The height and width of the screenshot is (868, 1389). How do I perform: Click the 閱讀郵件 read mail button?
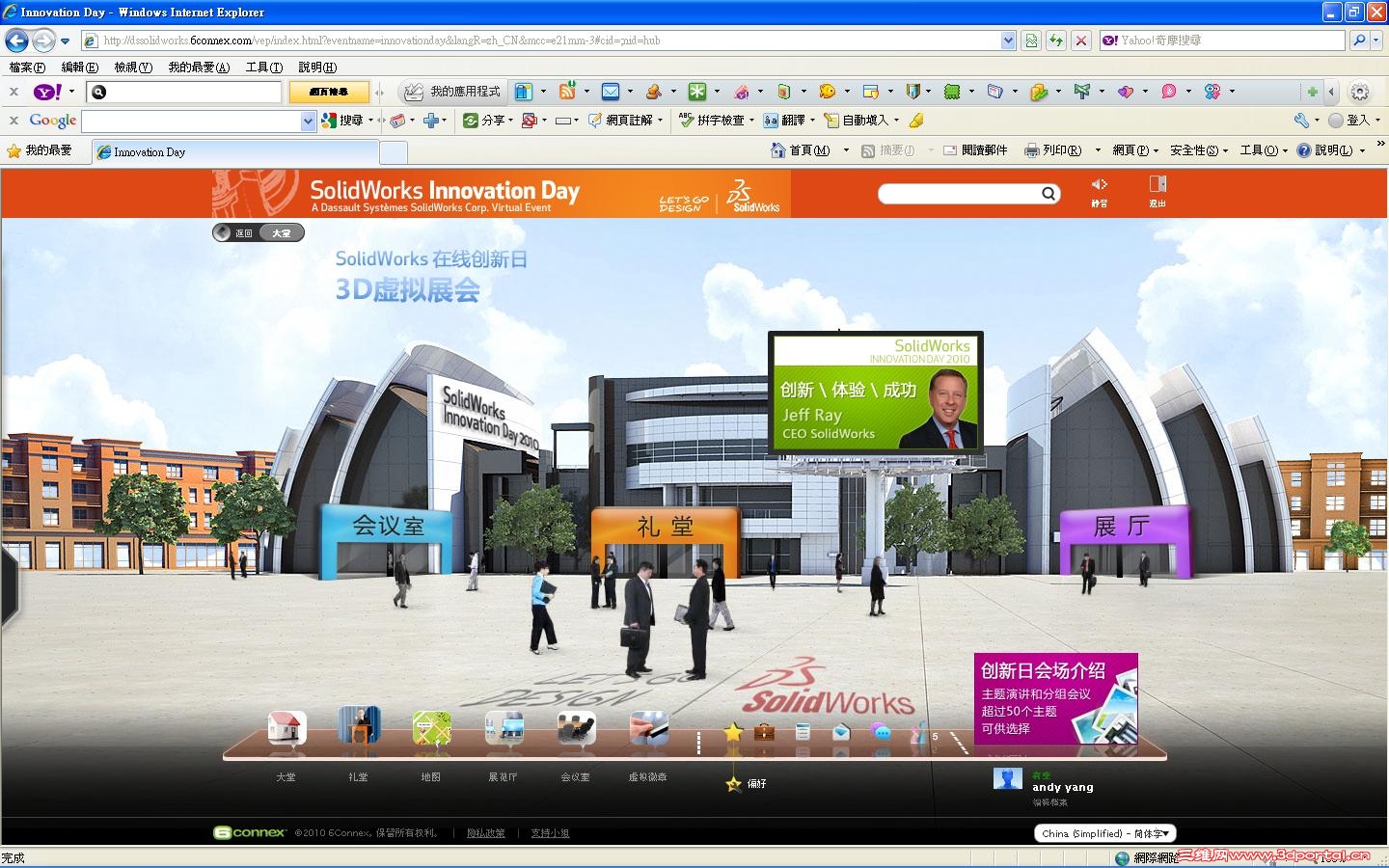[975, 150]
